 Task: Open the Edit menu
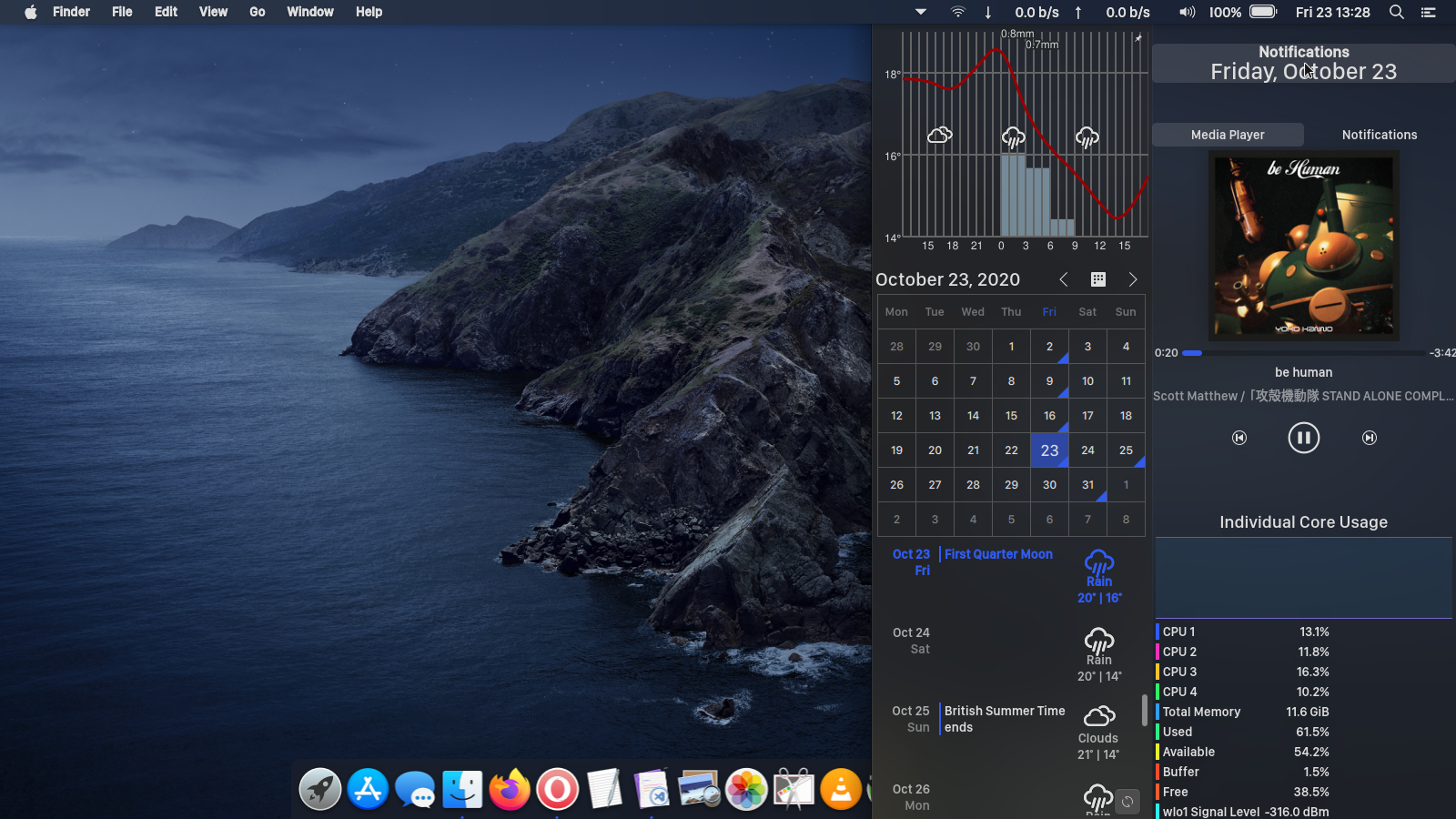pos(166,12)
